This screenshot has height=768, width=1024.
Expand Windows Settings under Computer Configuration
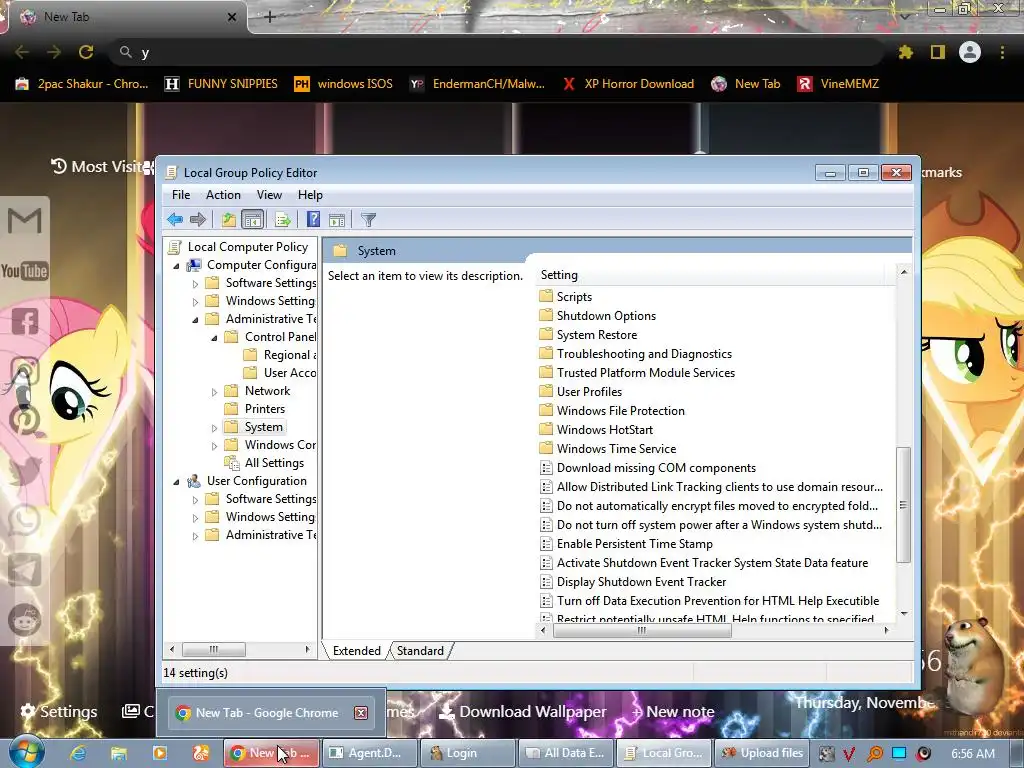(x=195, y=302)
